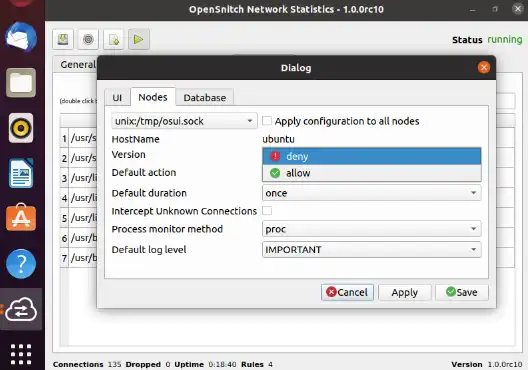Screen dimensions: 528x370
Task: Select row 4 in the statistics table
Action: (64, 198)
